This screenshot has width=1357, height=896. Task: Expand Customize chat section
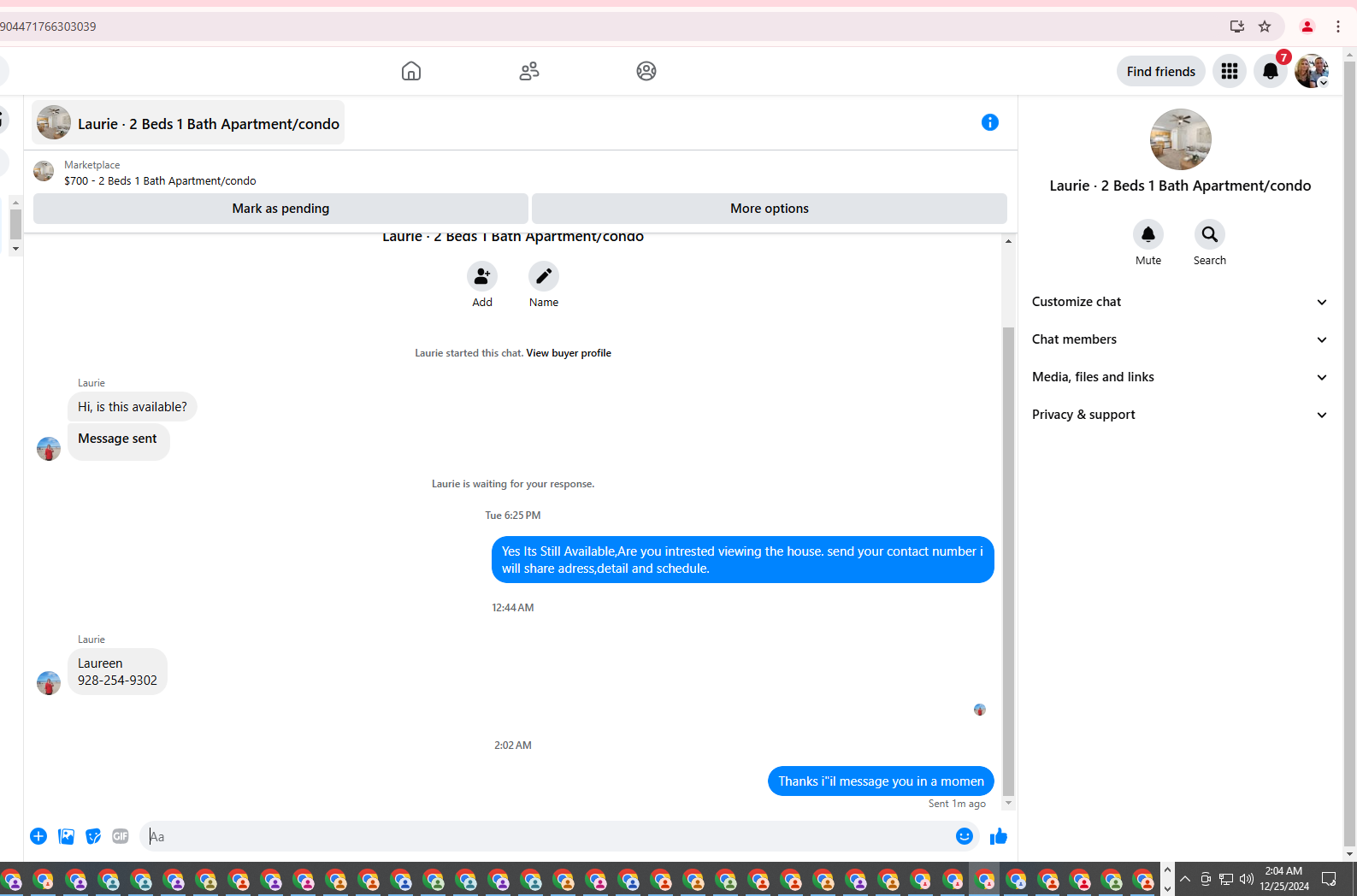coord(1180,302)
